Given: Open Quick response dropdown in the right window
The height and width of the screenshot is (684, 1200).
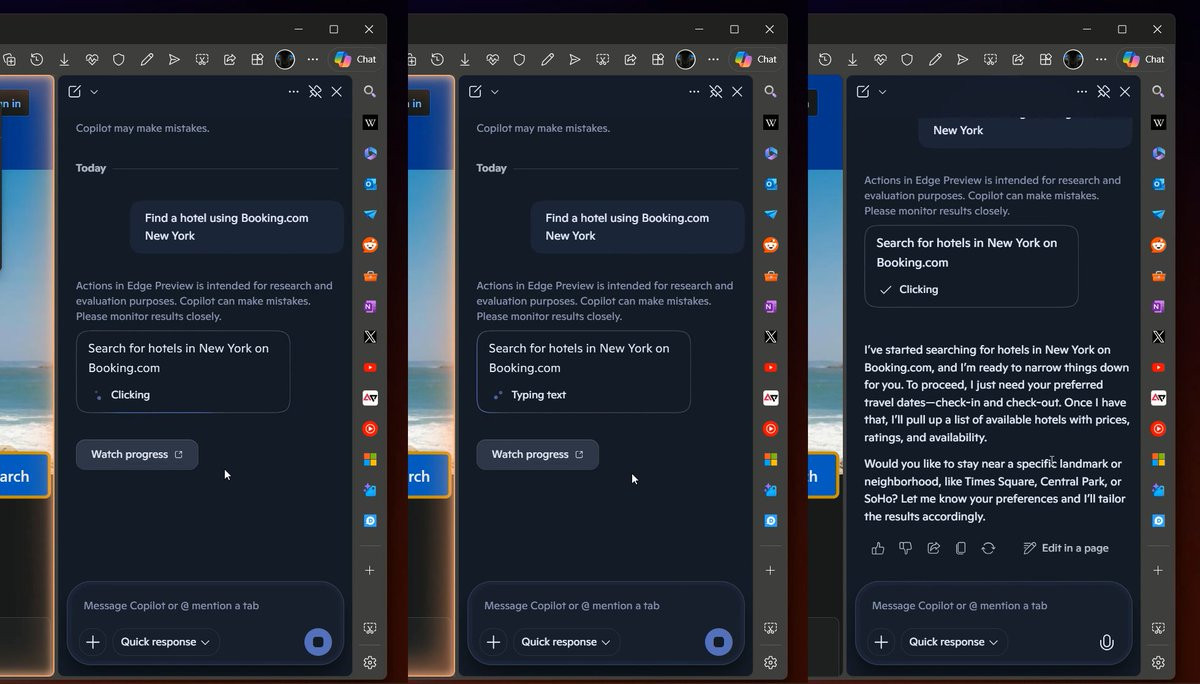Looking at the screenshot, I should point(954,642).
